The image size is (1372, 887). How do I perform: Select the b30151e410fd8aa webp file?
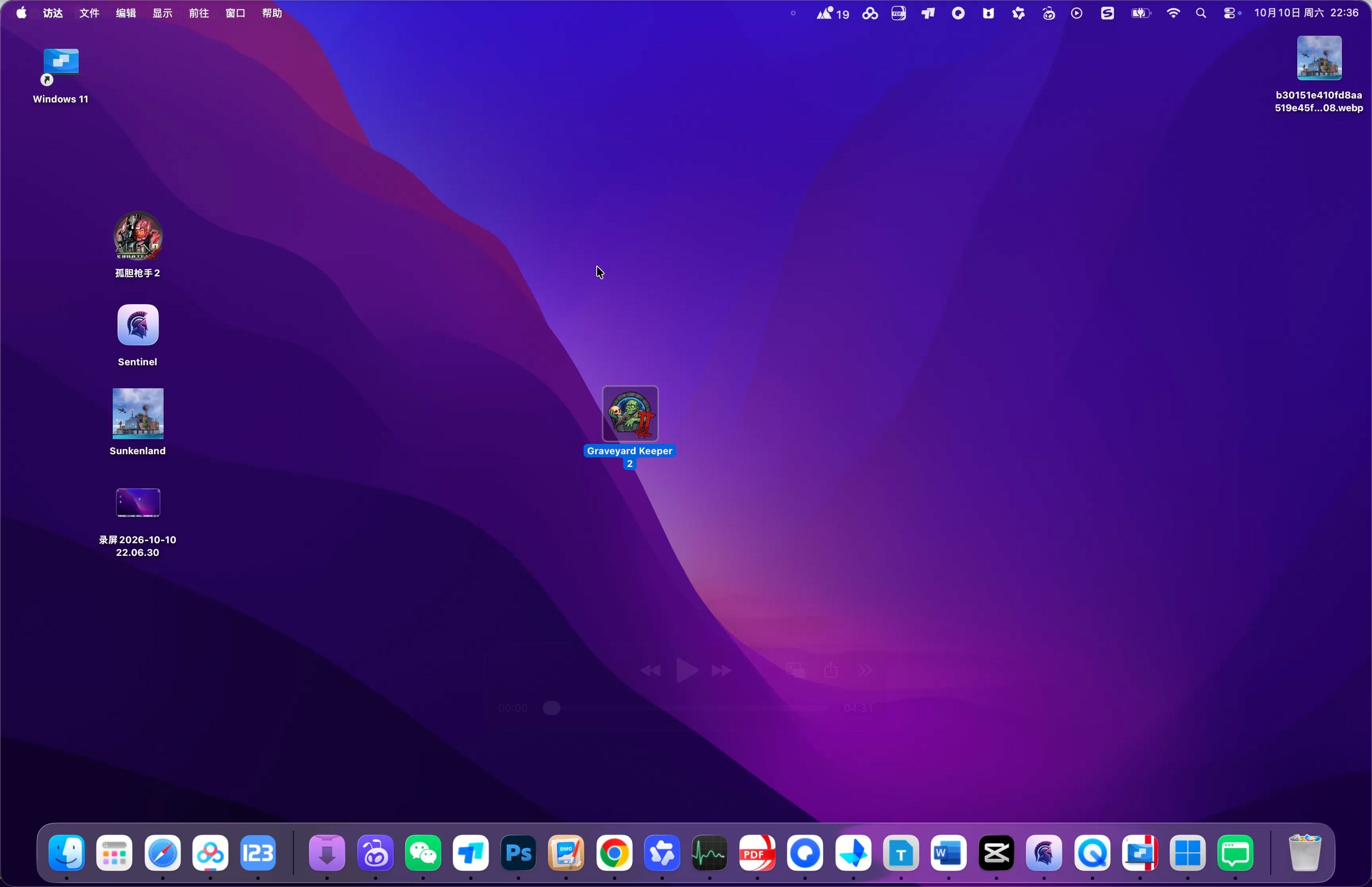(x=1319, y=58)
